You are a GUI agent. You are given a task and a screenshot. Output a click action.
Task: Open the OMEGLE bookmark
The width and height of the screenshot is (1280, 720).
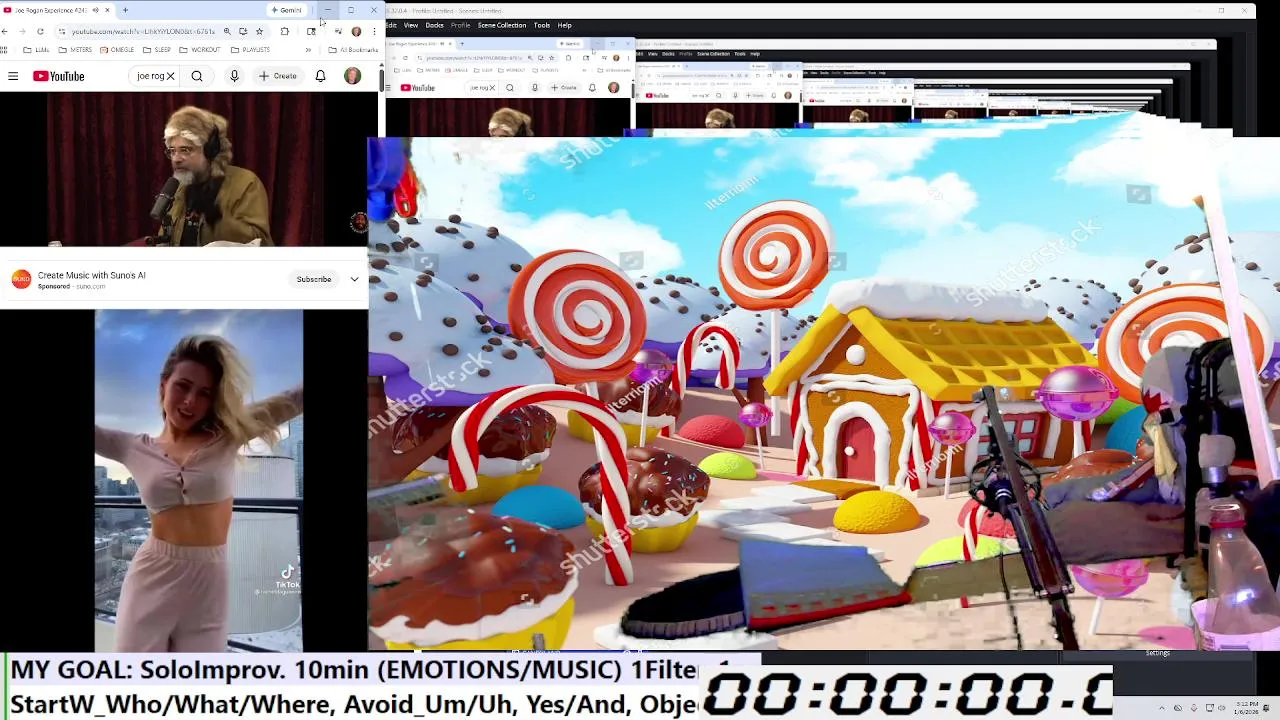click(x=117, y=49)
